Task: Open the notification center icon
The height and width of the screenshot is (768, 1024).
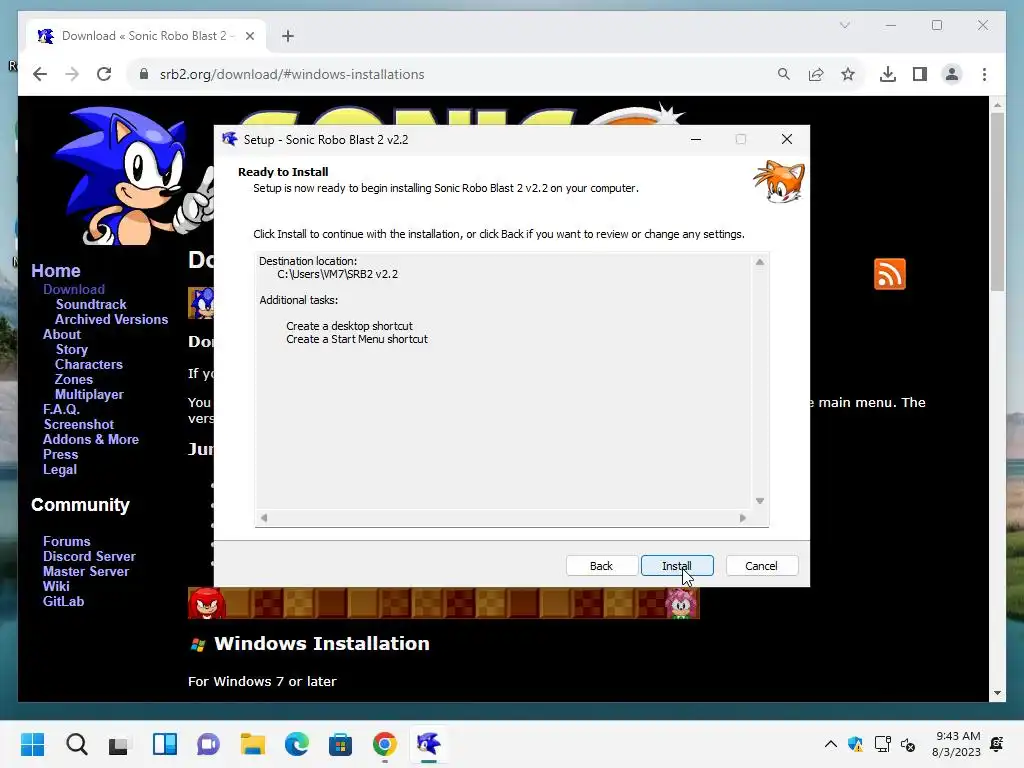Action: (x=997, y=744)
